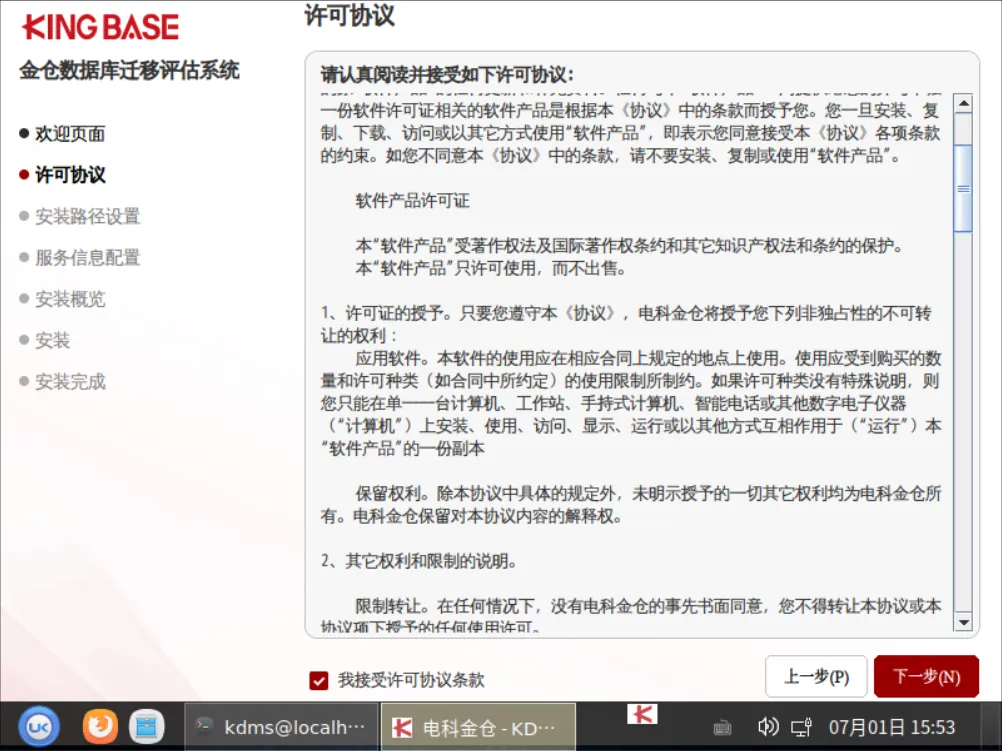
Task: Switch to the kdms@localhost terminal window
Action: click(x=281, y=727)
